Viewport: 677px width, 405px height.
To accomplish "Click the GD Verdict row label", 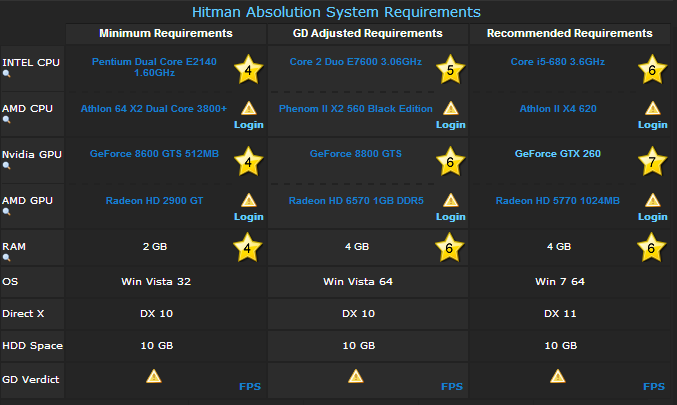I will (x=31, y=380).
